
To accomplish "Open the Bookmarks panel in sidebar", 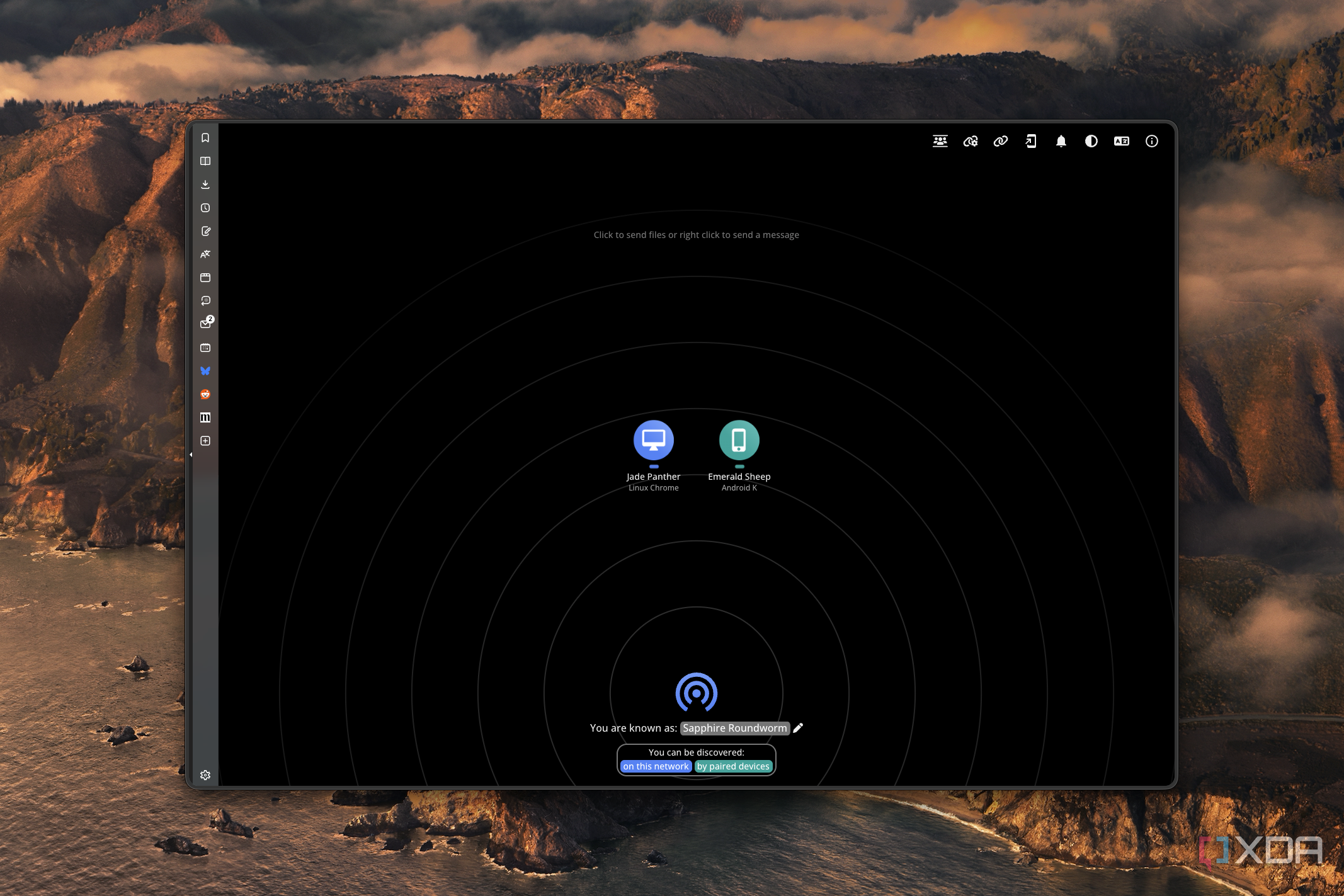I will (x=205, y=138).
